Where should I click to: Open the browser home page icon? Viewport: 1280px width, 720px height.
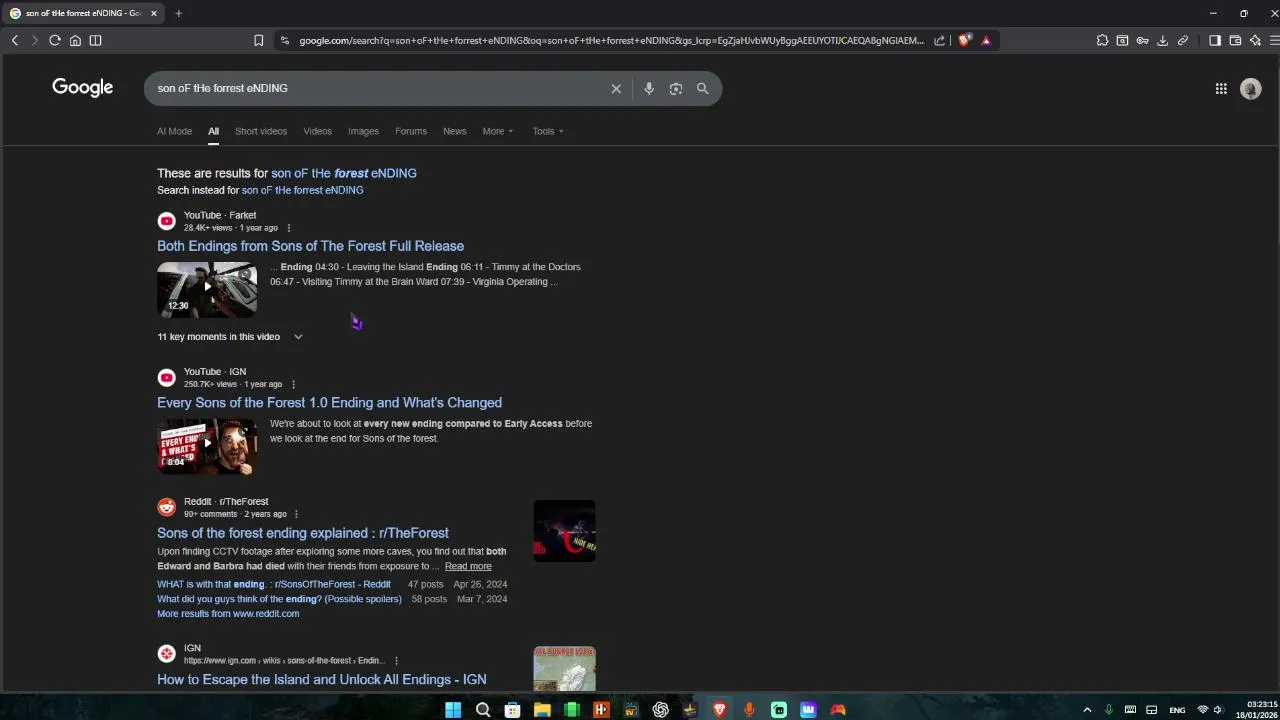75,40
